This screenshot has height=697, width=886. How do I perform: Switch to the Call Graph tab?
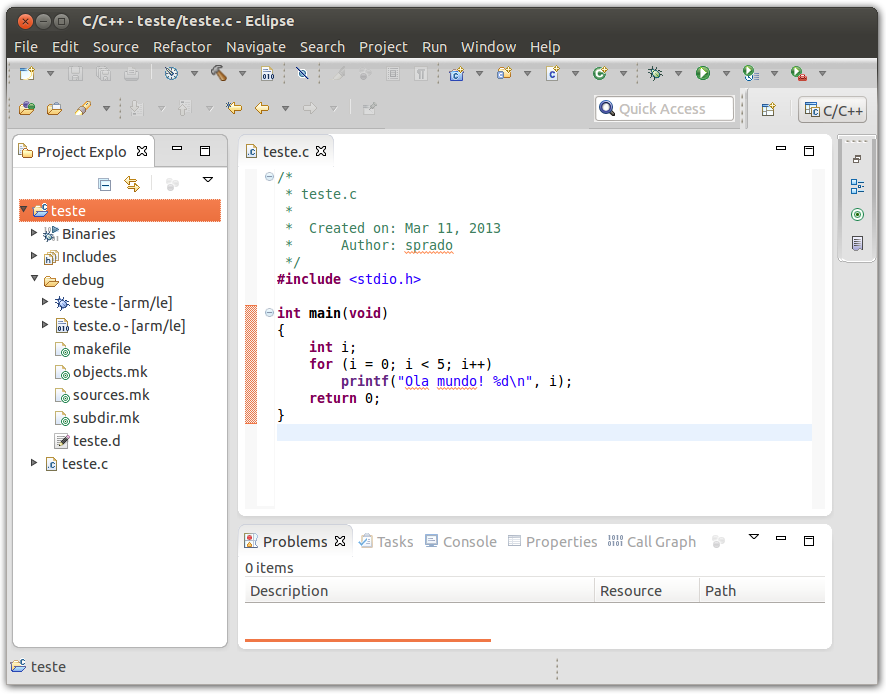point(652,542)
